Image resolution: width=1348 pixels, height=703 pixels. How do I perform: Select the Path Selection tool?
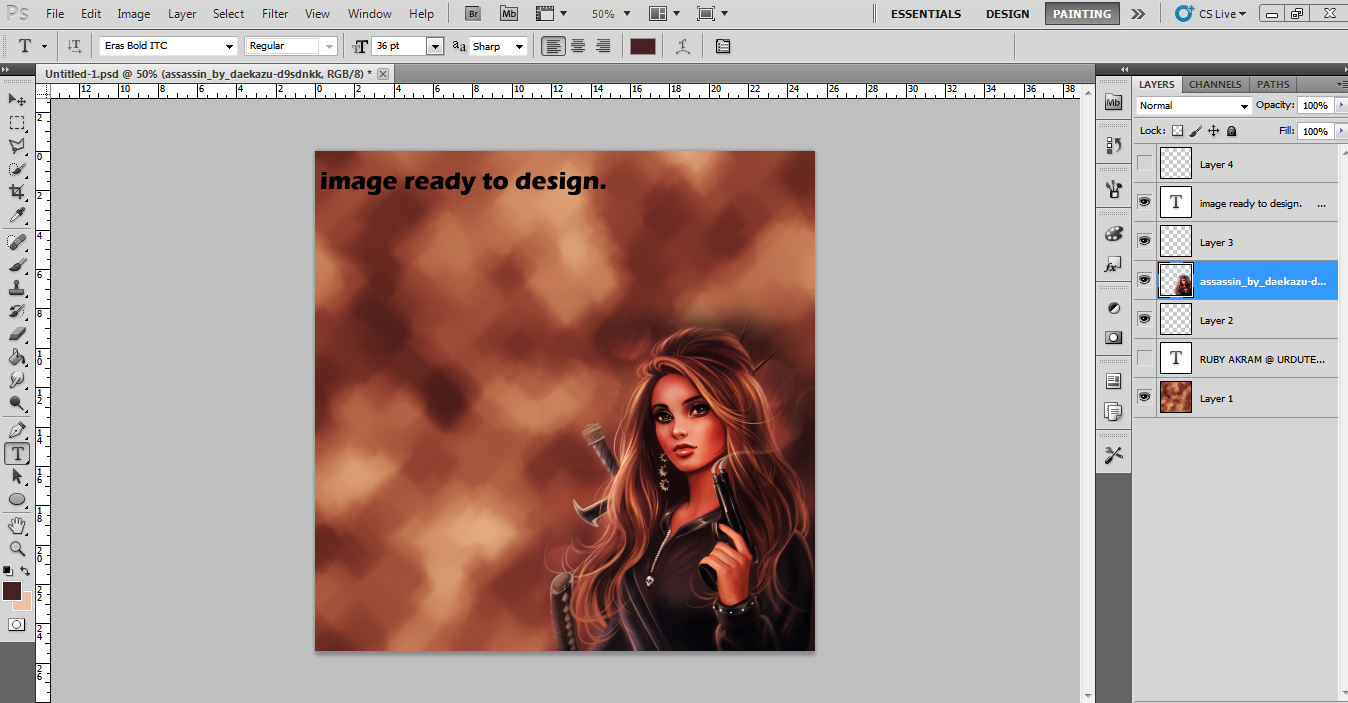tap(17, 476)
